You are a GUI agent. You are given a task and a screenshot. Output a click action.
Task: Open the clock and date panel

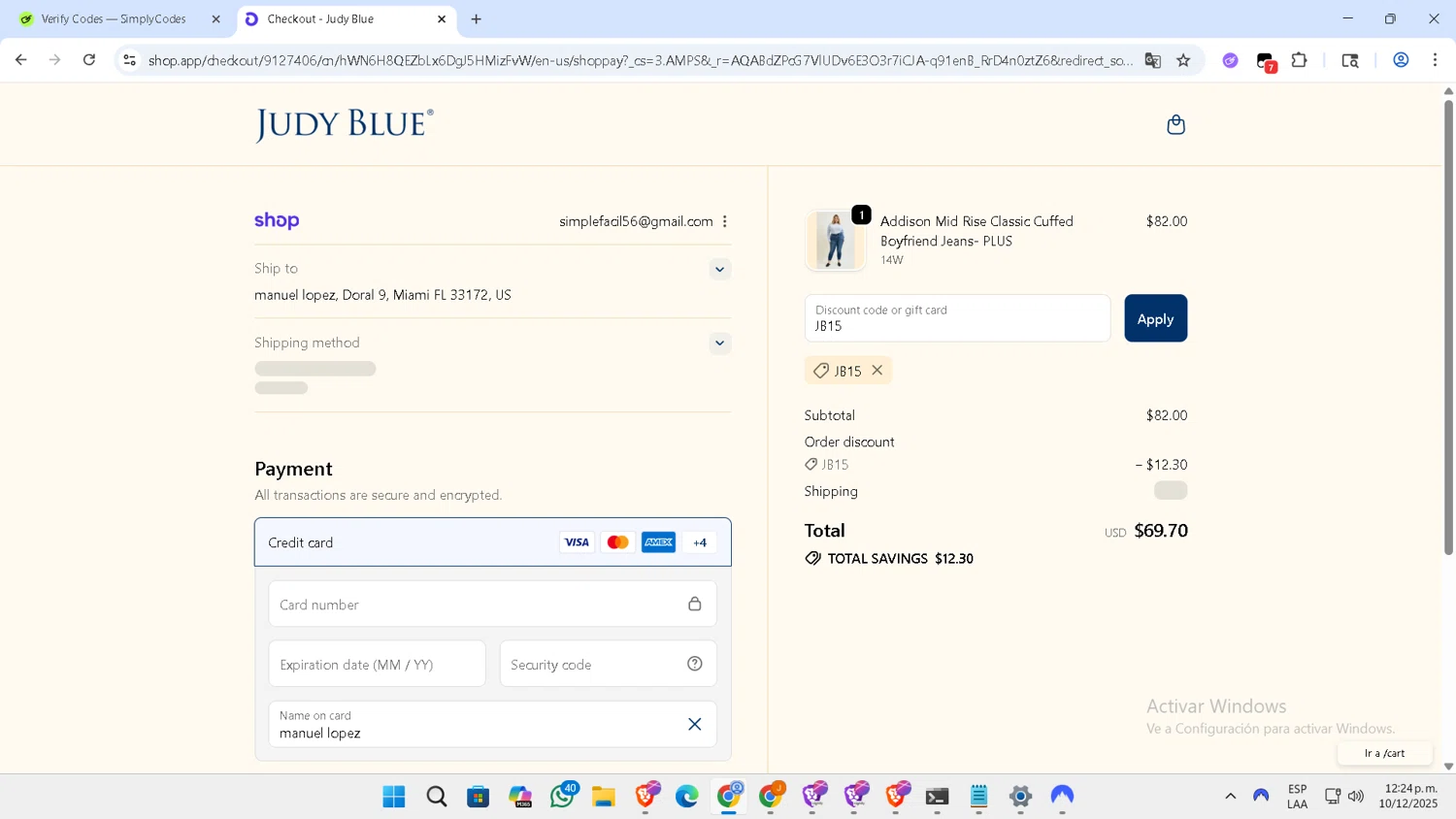pos(1410,796)
